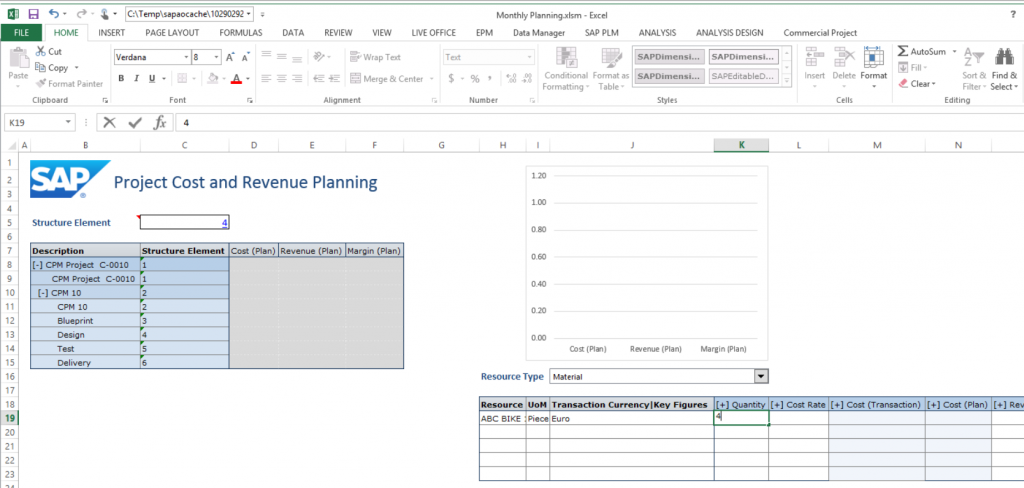Click AutoSum sigma button
The width and height of the screenshot is (1024, 488).
pyautogui.click(x=921, y=52)
